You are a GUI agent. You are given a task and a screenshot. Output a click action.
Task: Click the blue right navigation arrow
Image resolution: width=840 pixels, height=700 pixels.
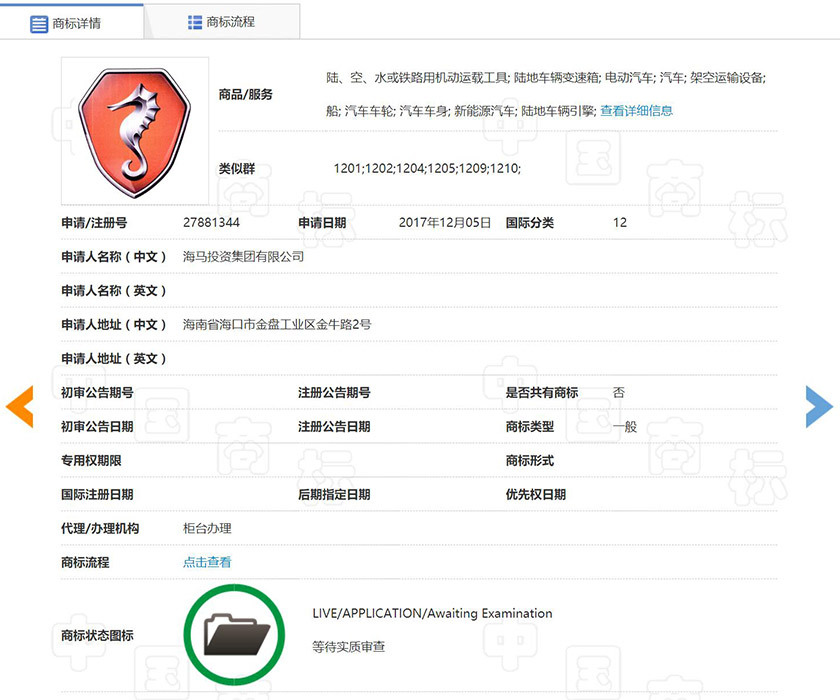[x=820, y=407]
